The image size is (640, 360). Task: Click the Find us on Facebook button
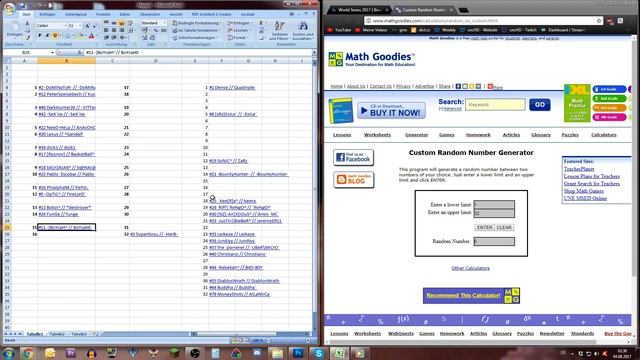pos(353,158)
